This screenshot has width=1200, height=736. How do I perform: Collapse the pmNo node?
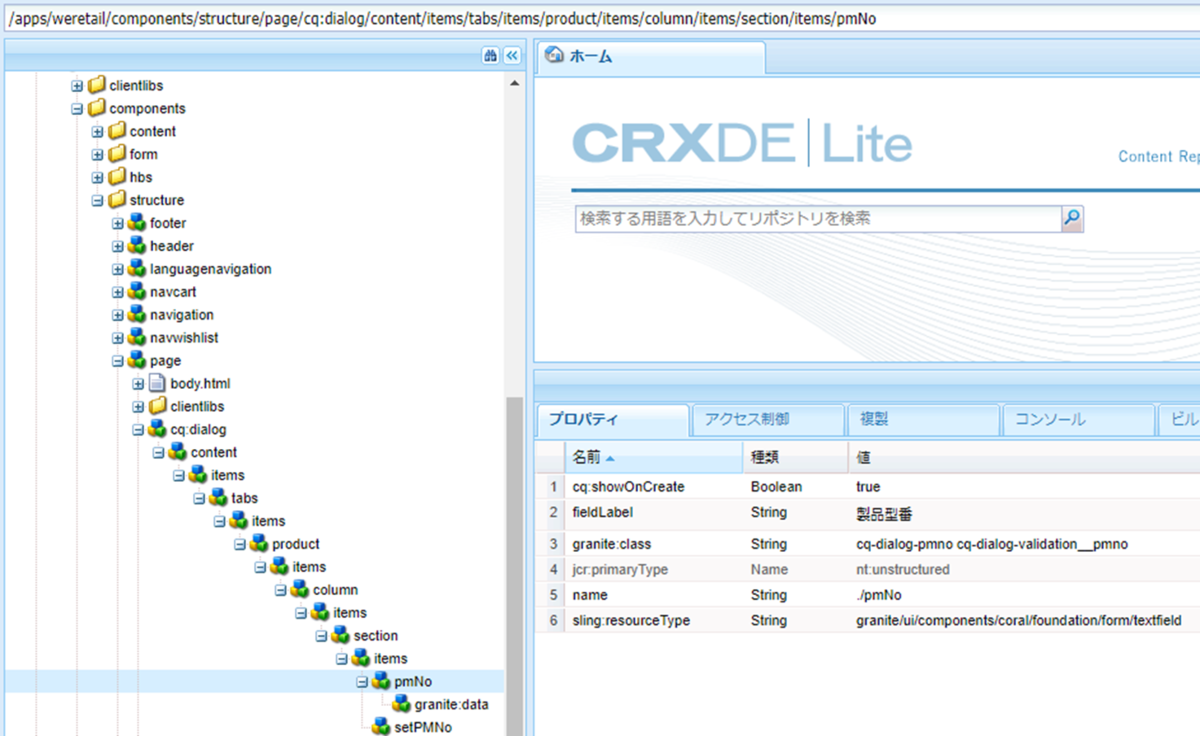[362, 681]
